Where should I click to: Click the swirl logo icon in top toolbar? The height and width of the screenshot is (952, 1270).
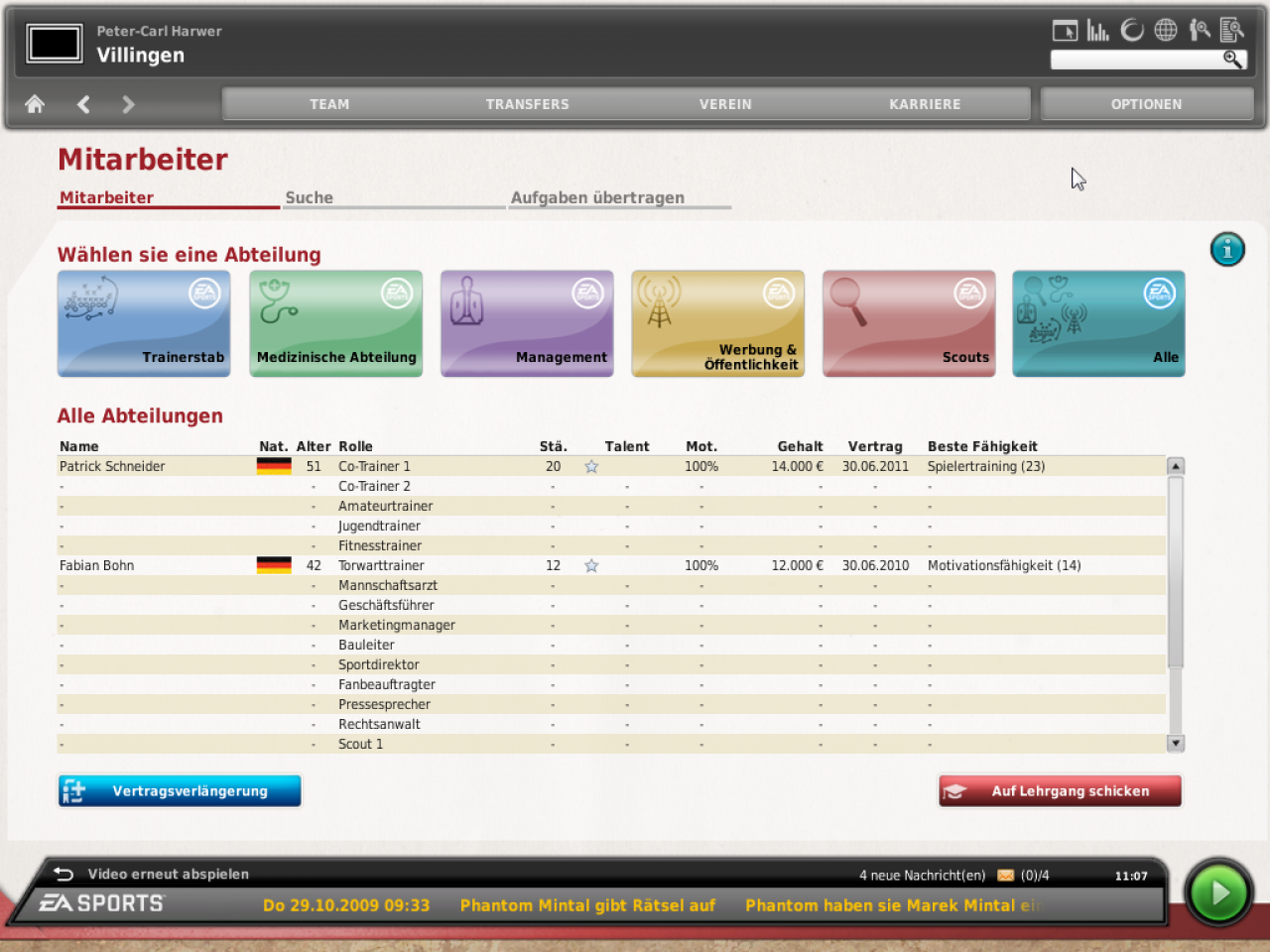point(1132,30)
